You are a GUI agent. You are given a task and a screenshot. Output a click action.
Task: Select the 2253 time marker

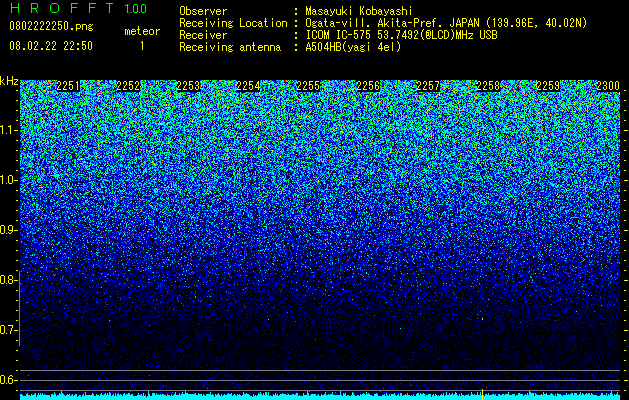click(x=188, y=86)
